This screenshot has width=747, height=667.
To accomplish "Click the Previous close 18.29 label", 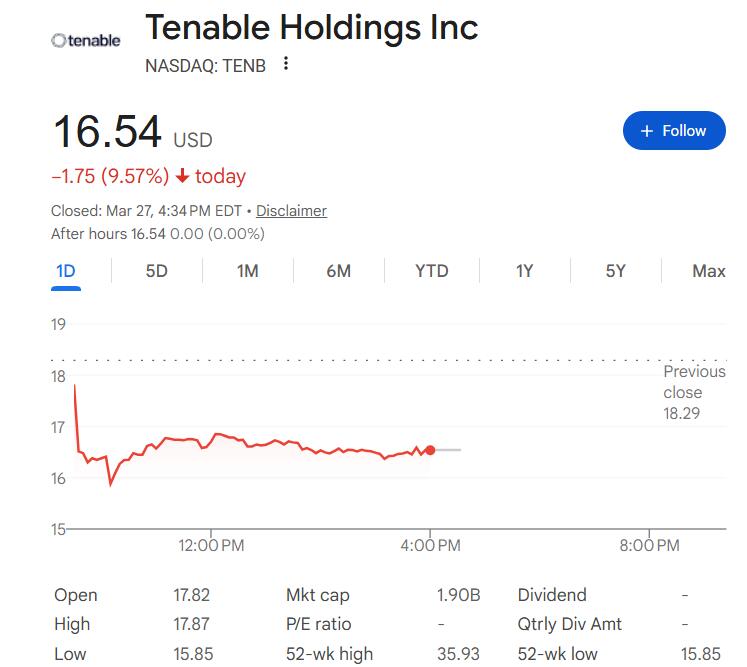I will 694,392.
